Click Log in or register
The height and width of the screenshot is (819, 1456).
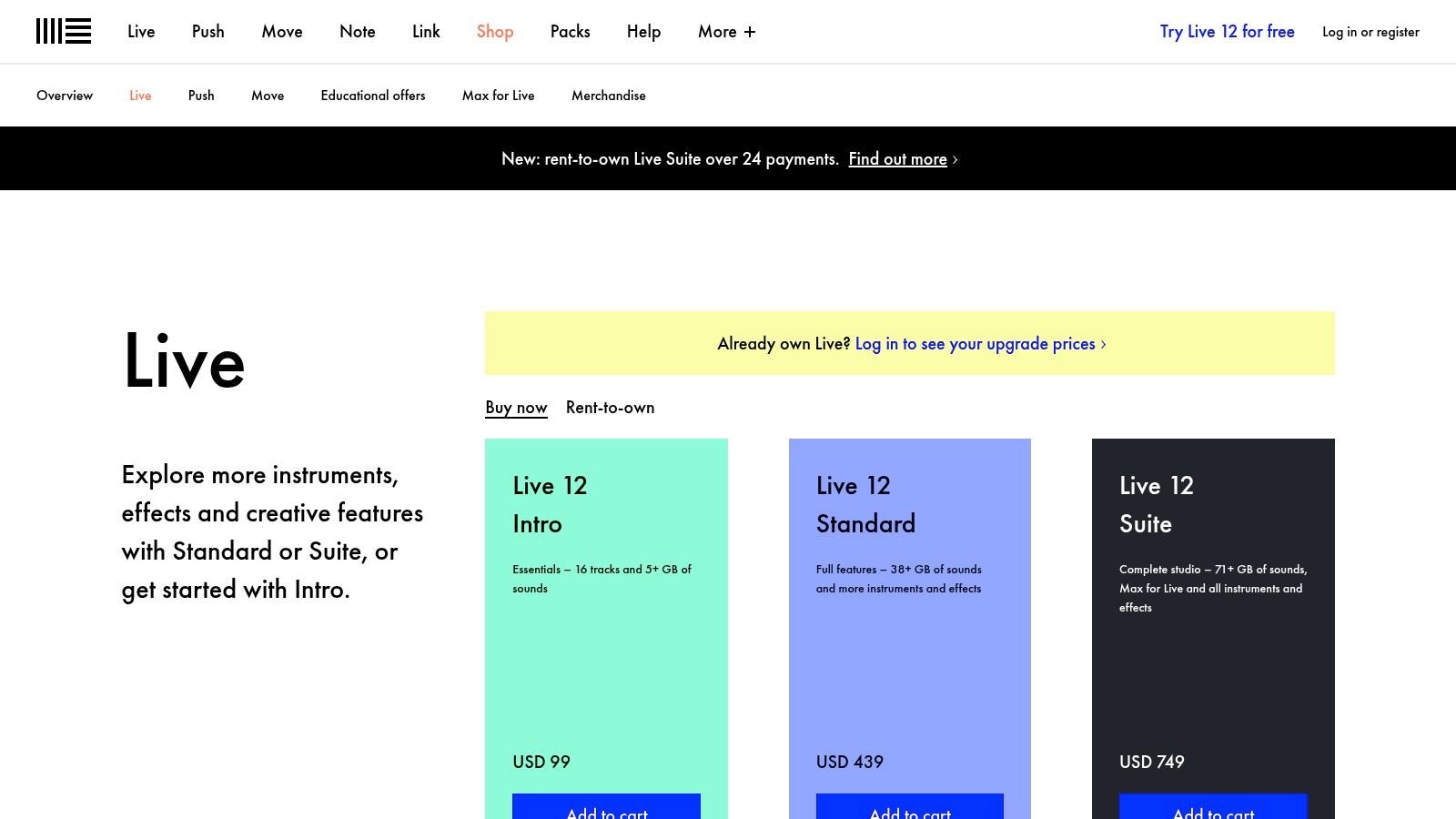[1370, 32]
